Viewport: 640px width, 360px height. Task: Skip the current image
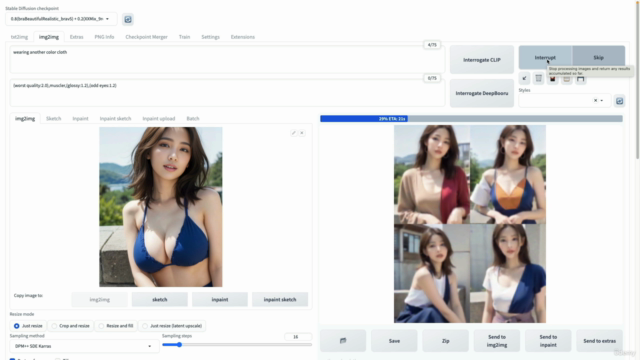598,58
